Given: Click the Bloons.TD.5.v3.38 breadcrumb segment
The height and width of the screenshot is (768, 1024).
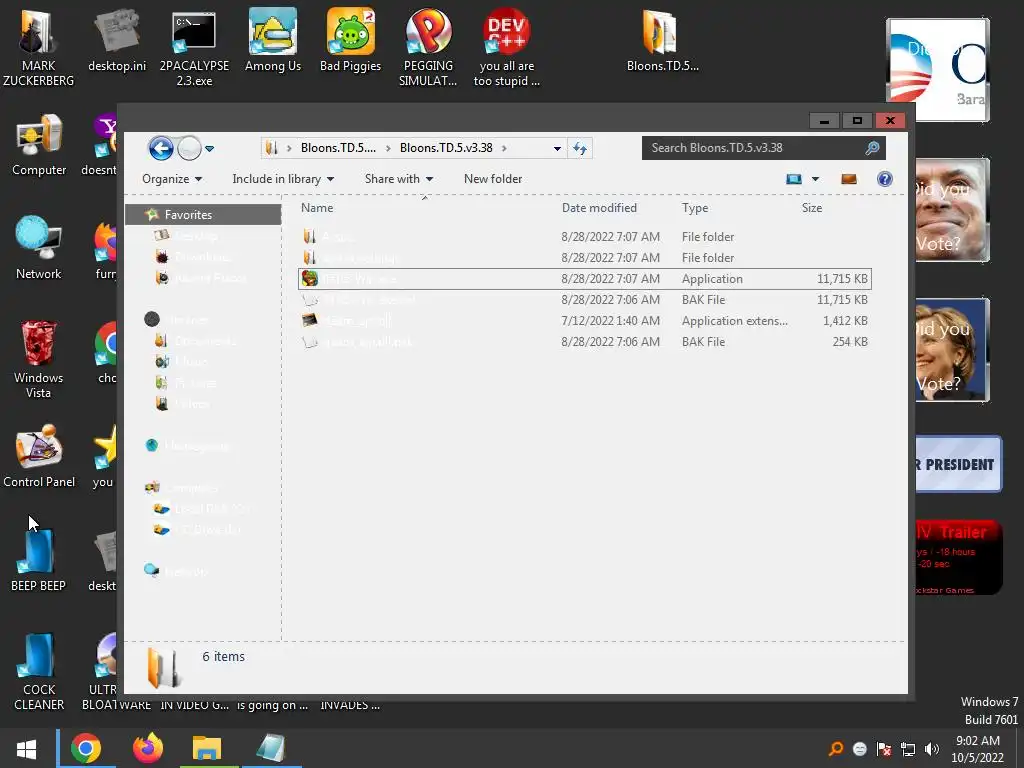Looking at the screenshot, I should (x=446, y=148).
